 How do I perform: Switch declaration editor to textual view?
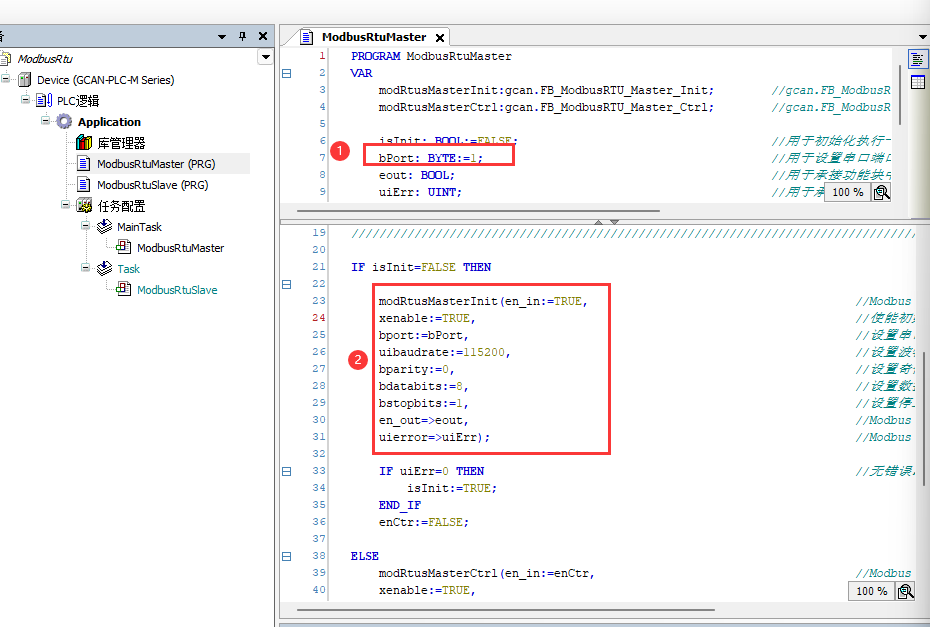(917, 59)
